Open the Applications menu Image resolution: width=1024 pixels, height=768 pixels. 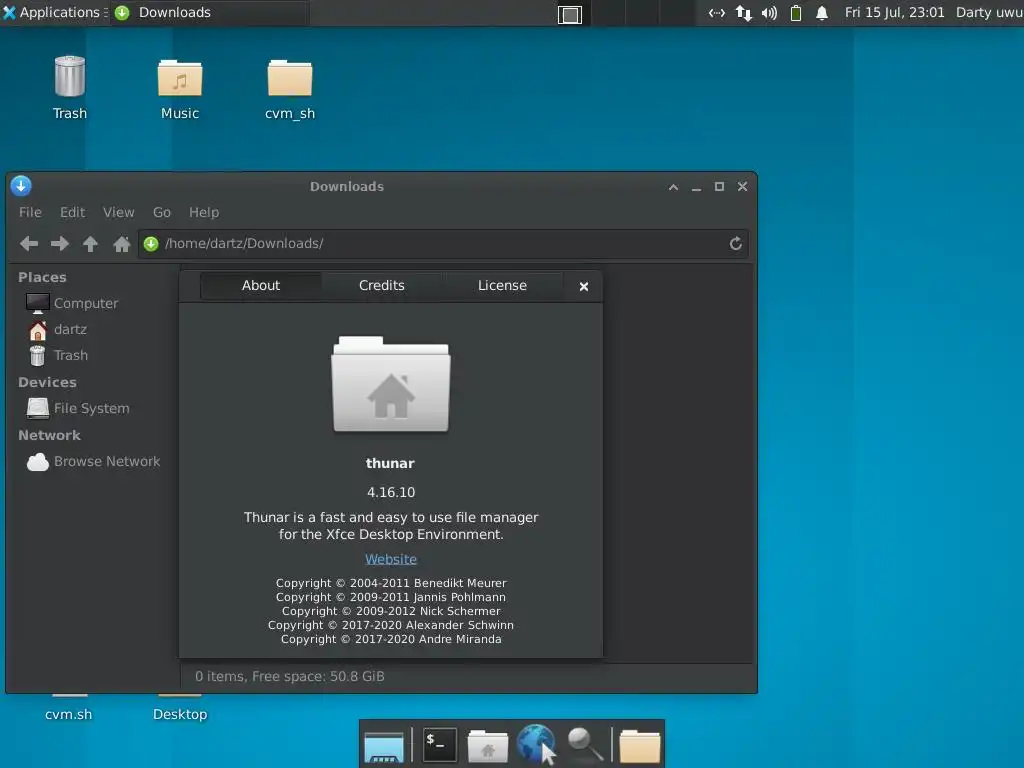52,12
